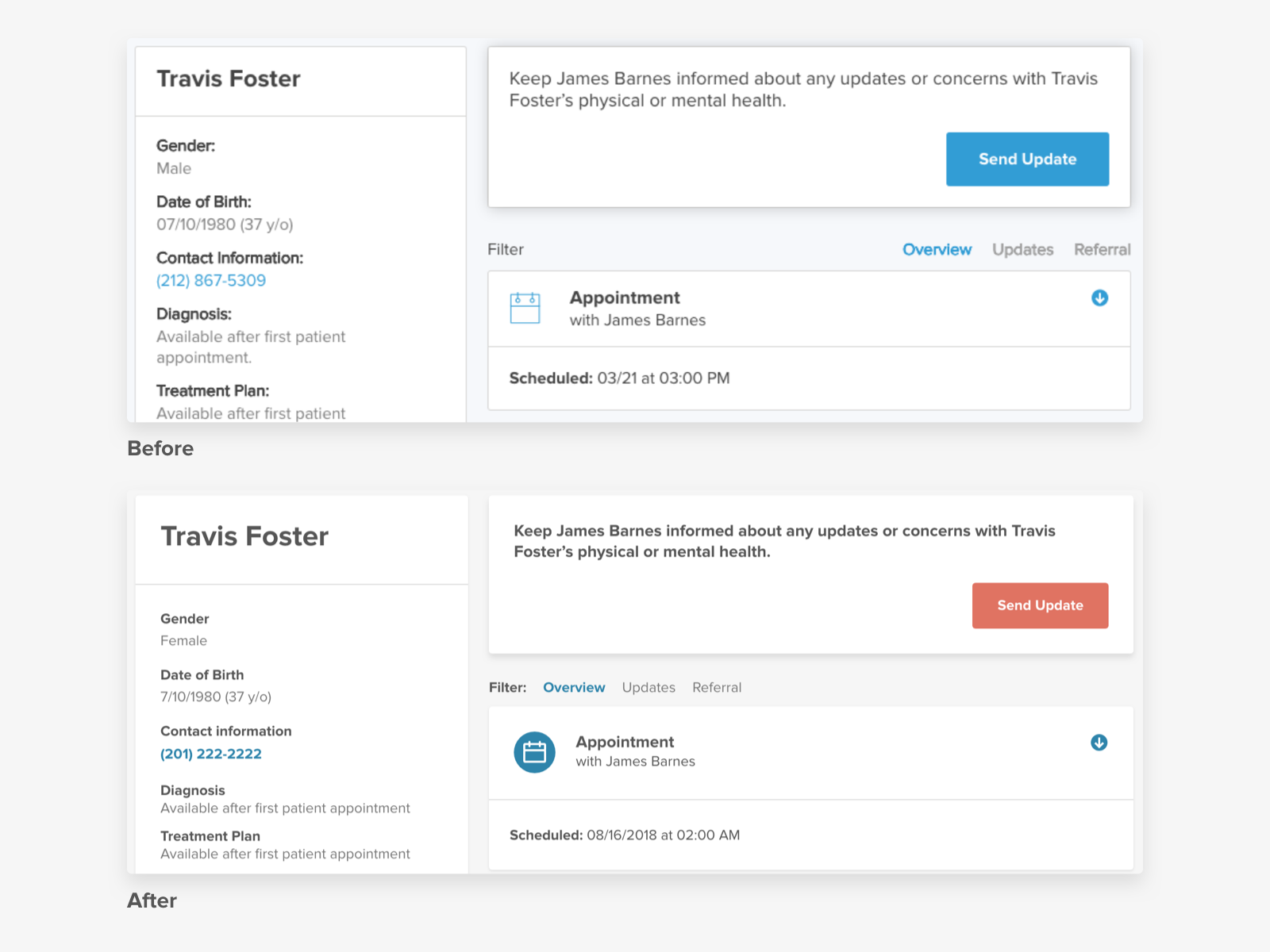Screen dimensions: 1270x952
Task: Click the Appointment title in After design
Action: pos(625,742)
